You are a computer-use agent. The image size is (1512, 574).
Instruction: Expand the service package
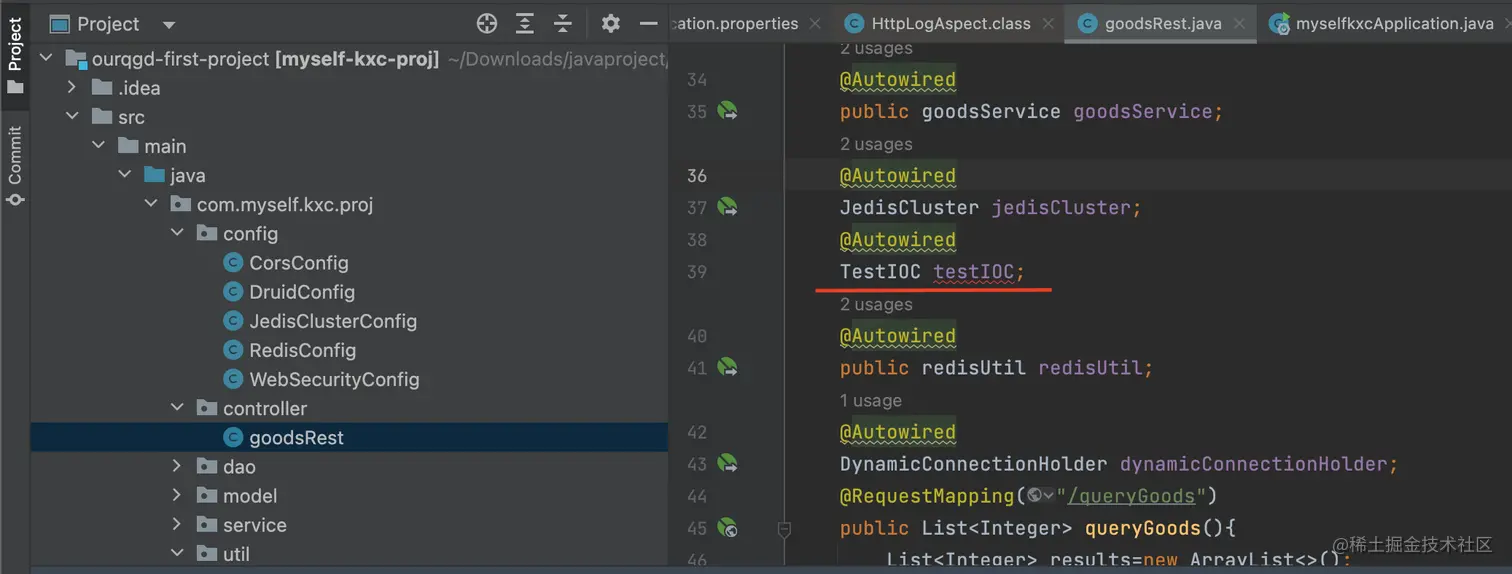tap(177, 524)
